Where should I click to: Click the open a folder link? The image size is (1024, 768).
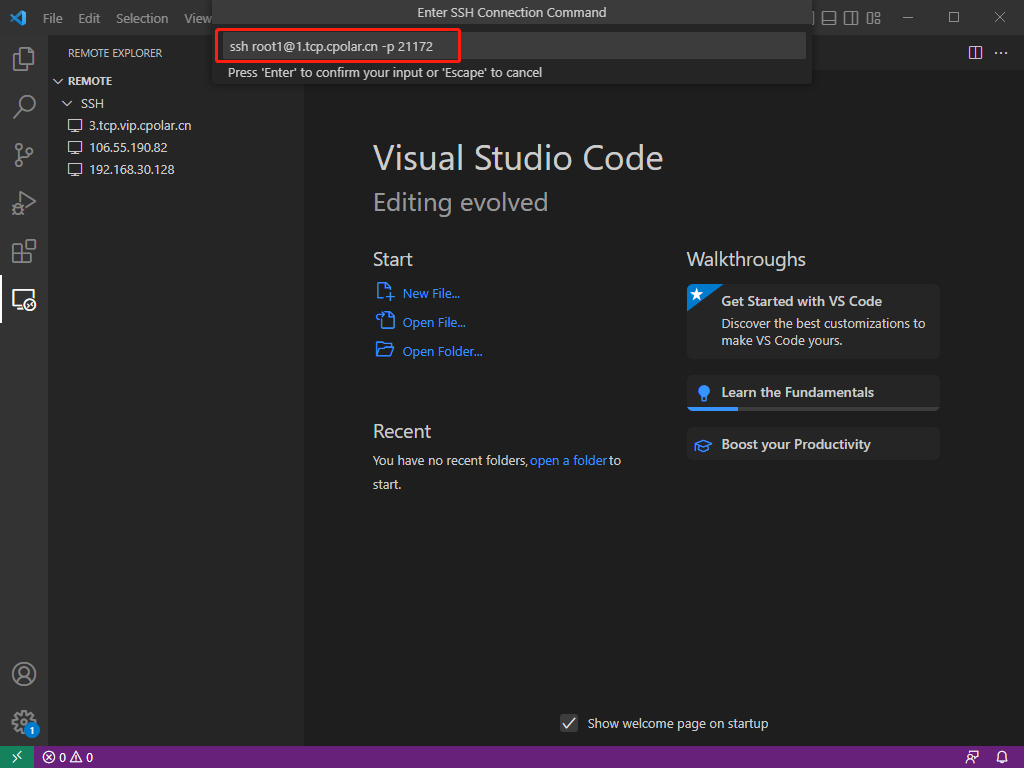[568, 461]
